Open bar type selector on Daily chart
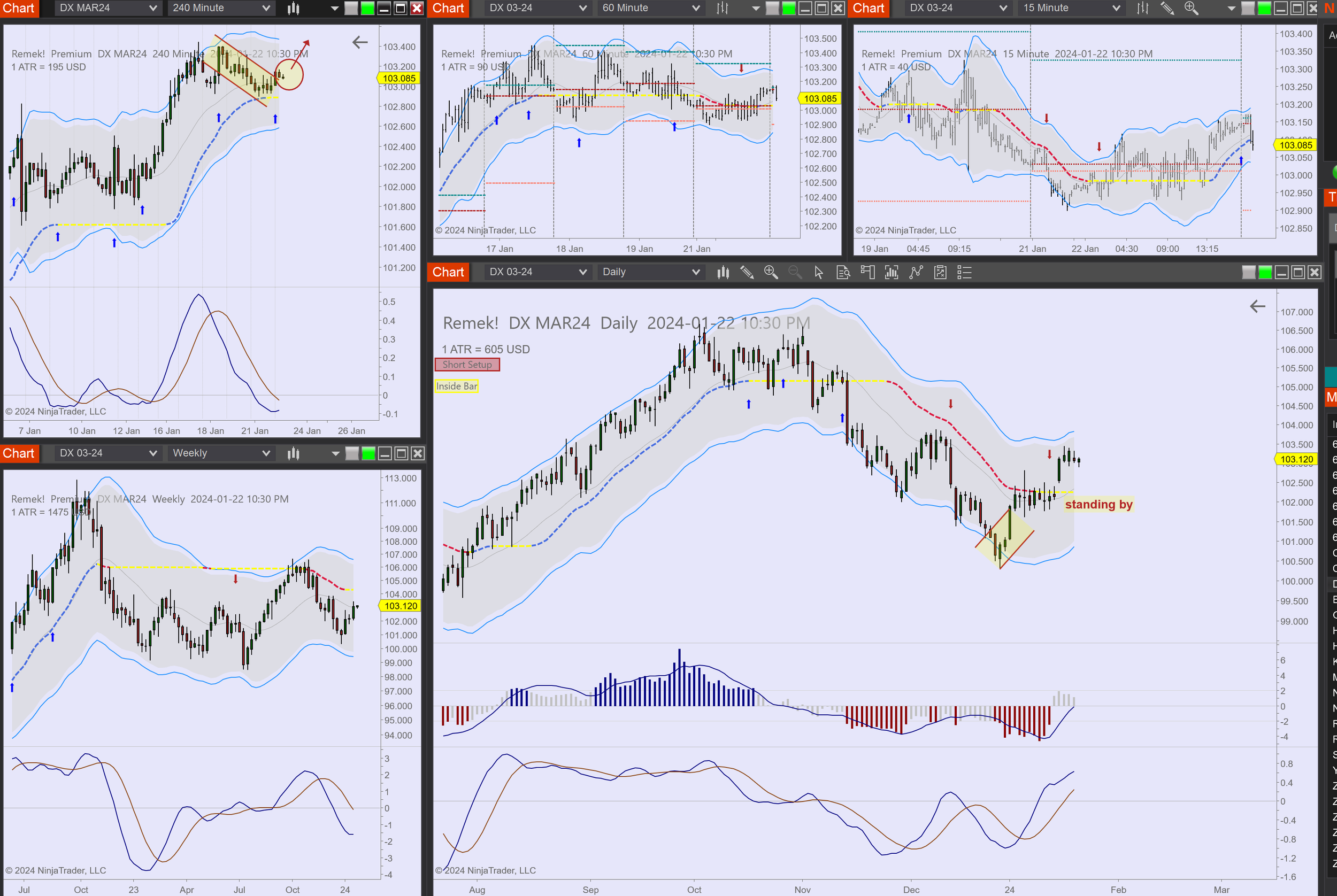Screen dimensions: 1337x896 coord(723,272)
